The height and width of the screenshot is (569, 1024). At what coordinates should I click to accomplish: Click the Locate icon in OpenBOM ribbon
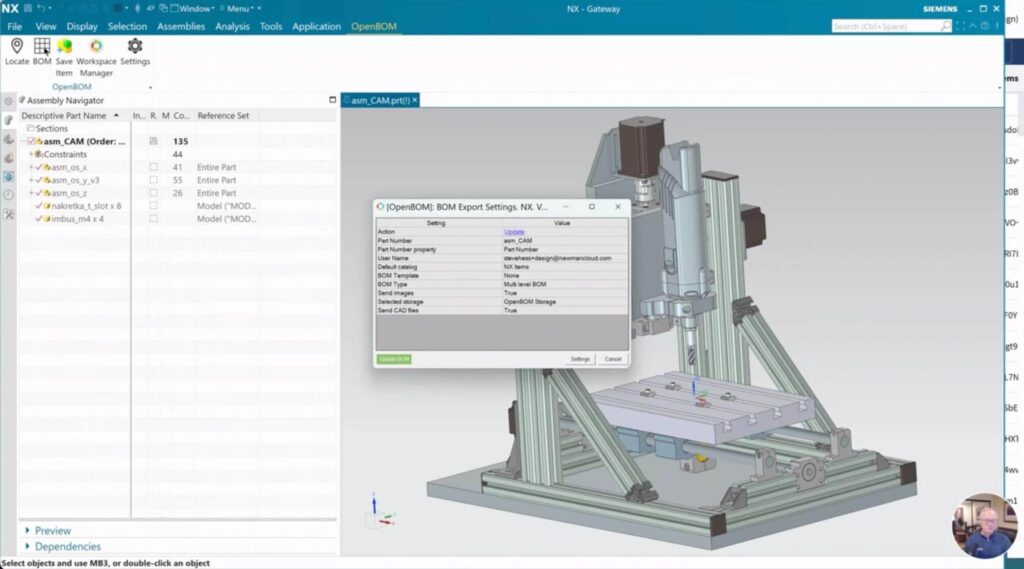(x=17, y=46)
